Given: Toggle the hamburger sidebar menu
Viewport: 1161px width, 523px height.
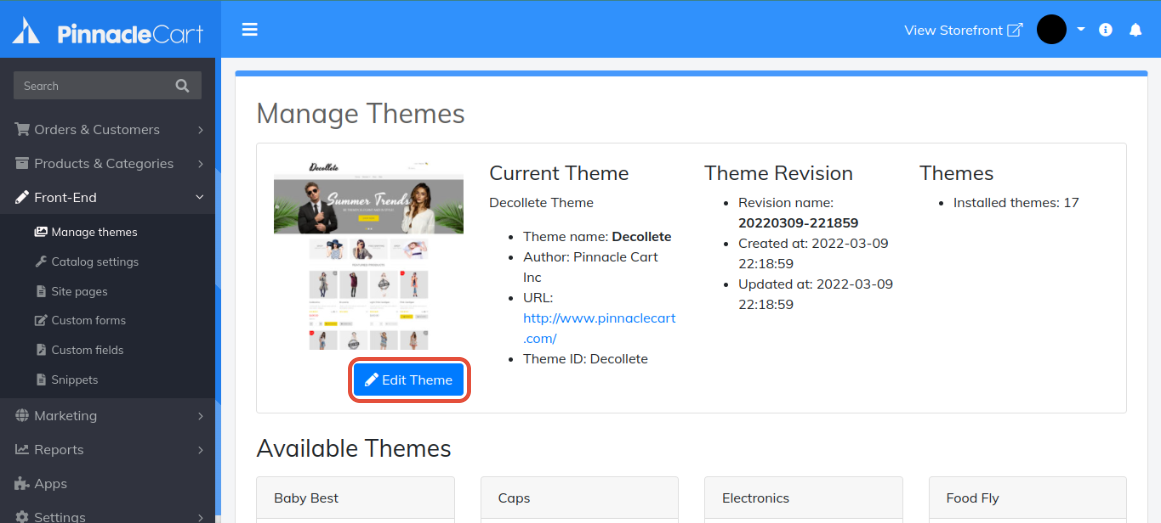Looking at the screenshot, I should pyautogui.click(x=250, y=30).
